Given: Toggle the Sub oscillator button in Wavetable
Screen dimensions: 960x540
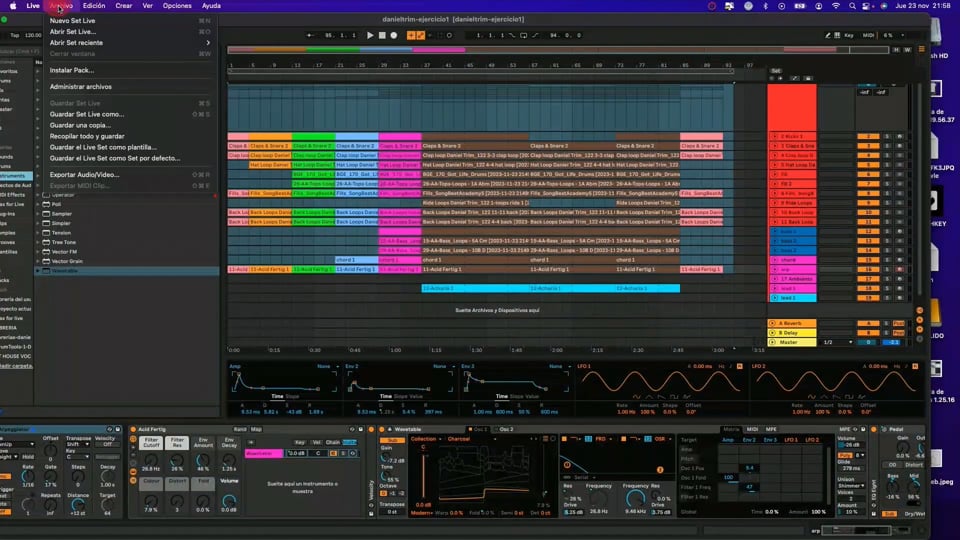Looking at the screenshot, I should (392, 440).
